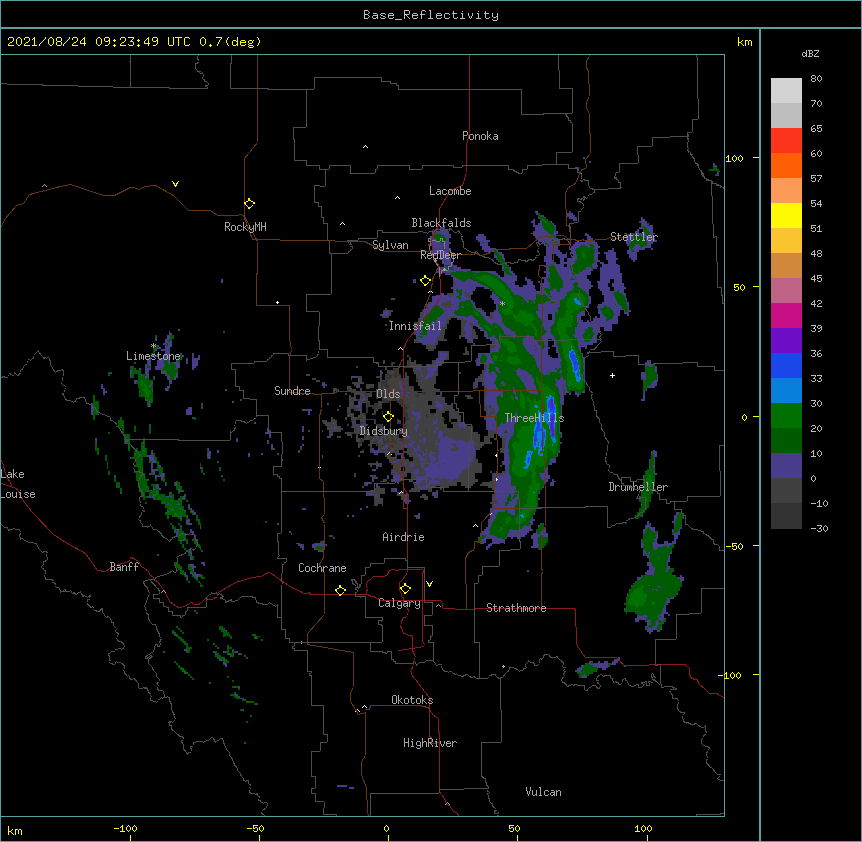Screen dimensions: 862x842
Task: Click the Airdrie city label
Action: [403, 537]
